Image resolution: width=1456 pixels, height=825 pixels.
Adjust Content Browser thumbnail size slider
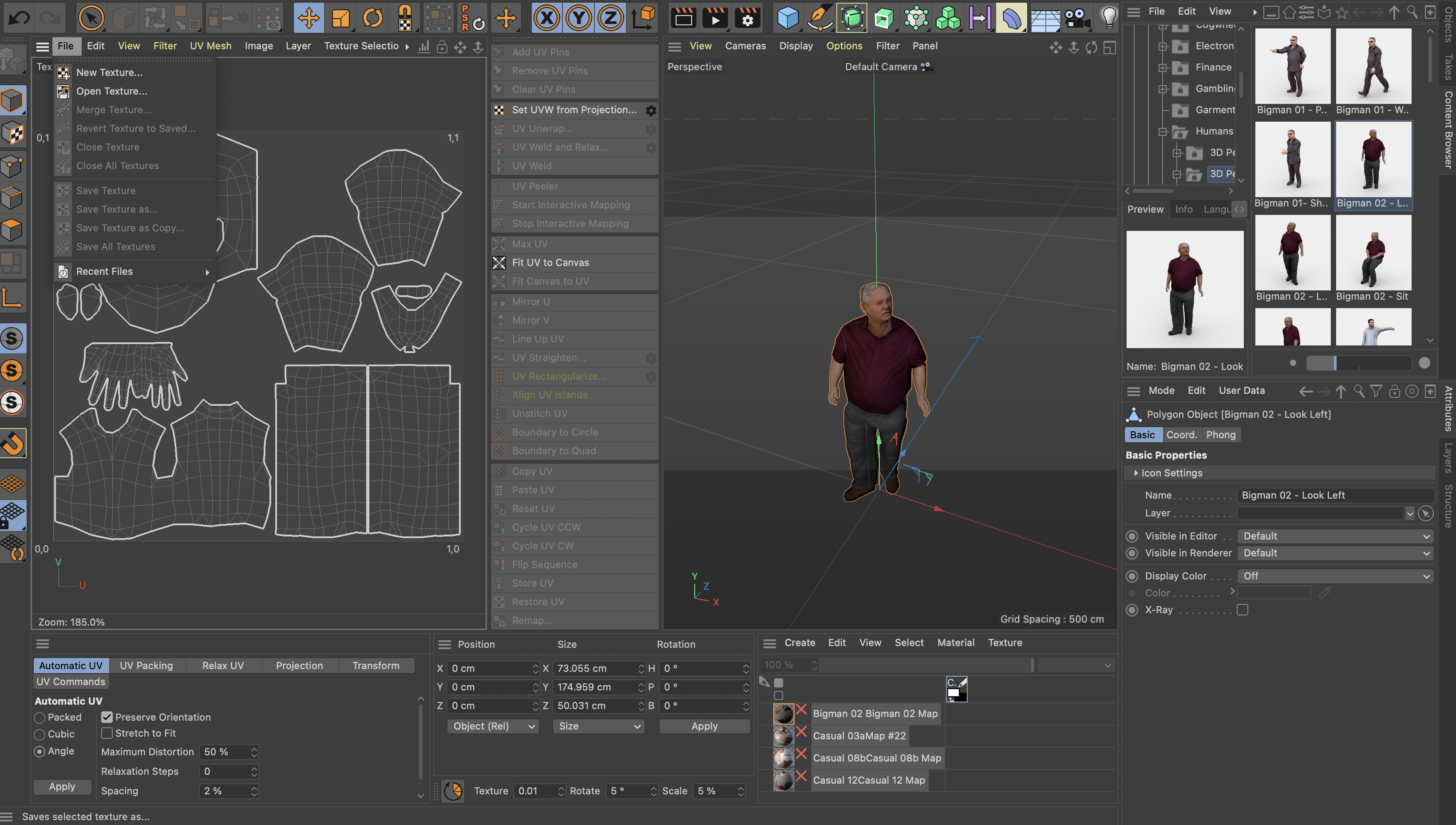1358,363
